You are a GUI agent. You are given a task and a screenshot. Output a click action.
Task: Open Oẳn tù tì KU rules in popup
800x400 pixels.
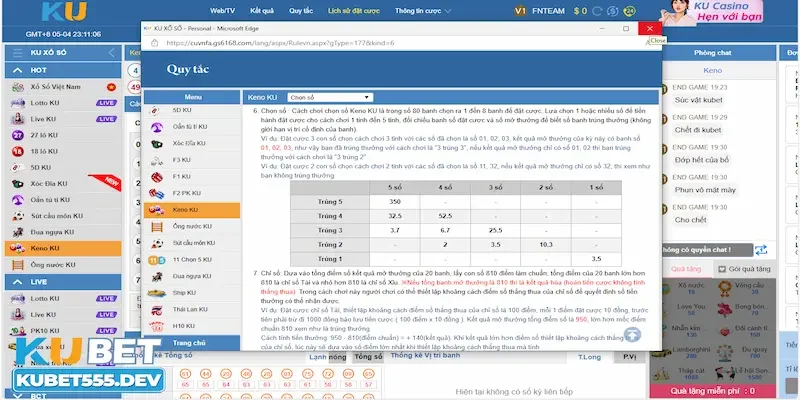[x=192, y=127]
